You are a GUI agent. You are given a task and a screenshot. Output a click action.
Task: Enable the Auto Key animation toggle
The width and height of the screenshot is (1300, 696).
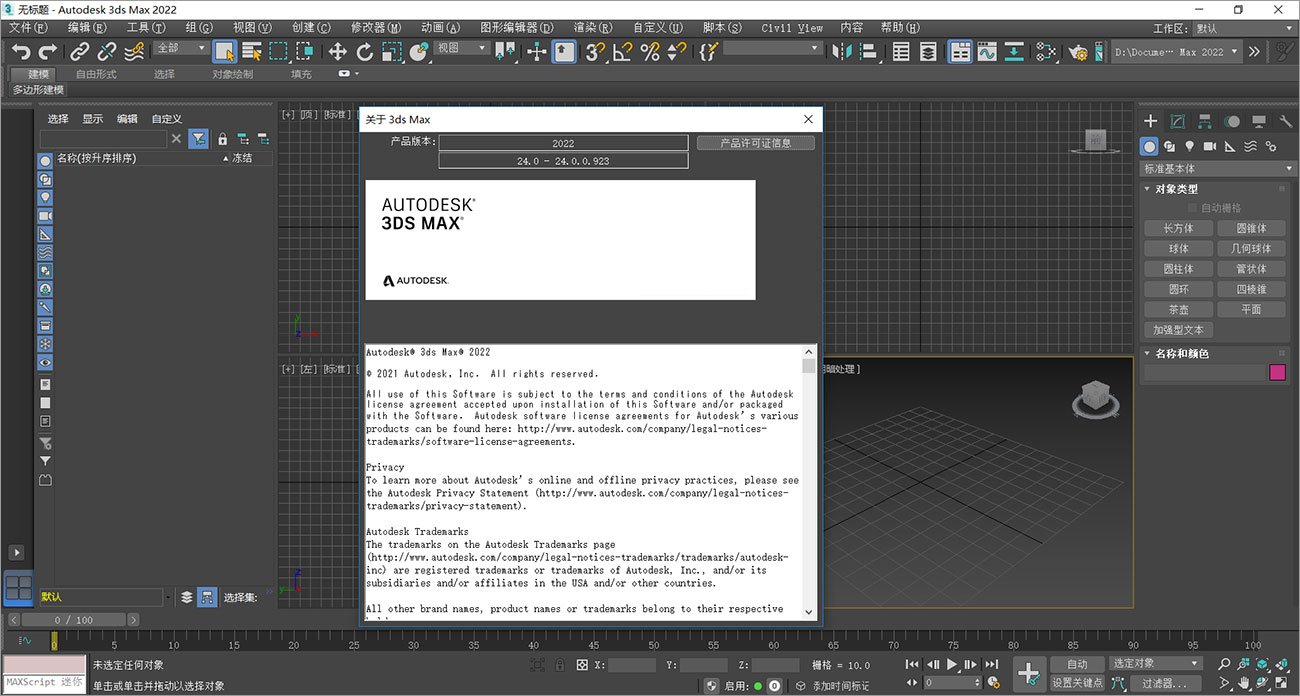coord(1077,663)
